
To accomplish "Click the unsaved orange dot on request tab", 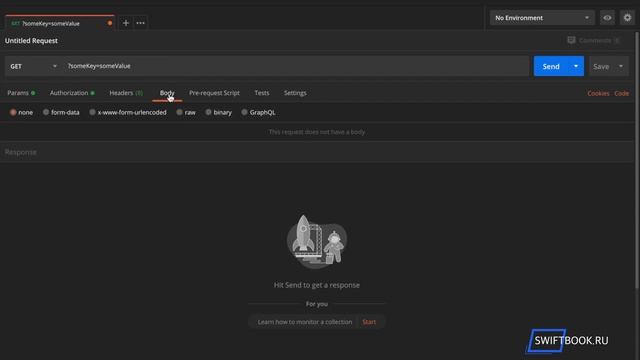I will pos(110,23).
